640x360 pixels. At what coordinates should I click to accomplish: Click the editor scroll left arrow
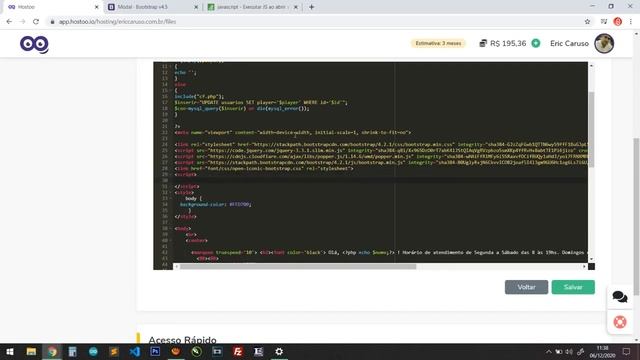pos(176,267)
